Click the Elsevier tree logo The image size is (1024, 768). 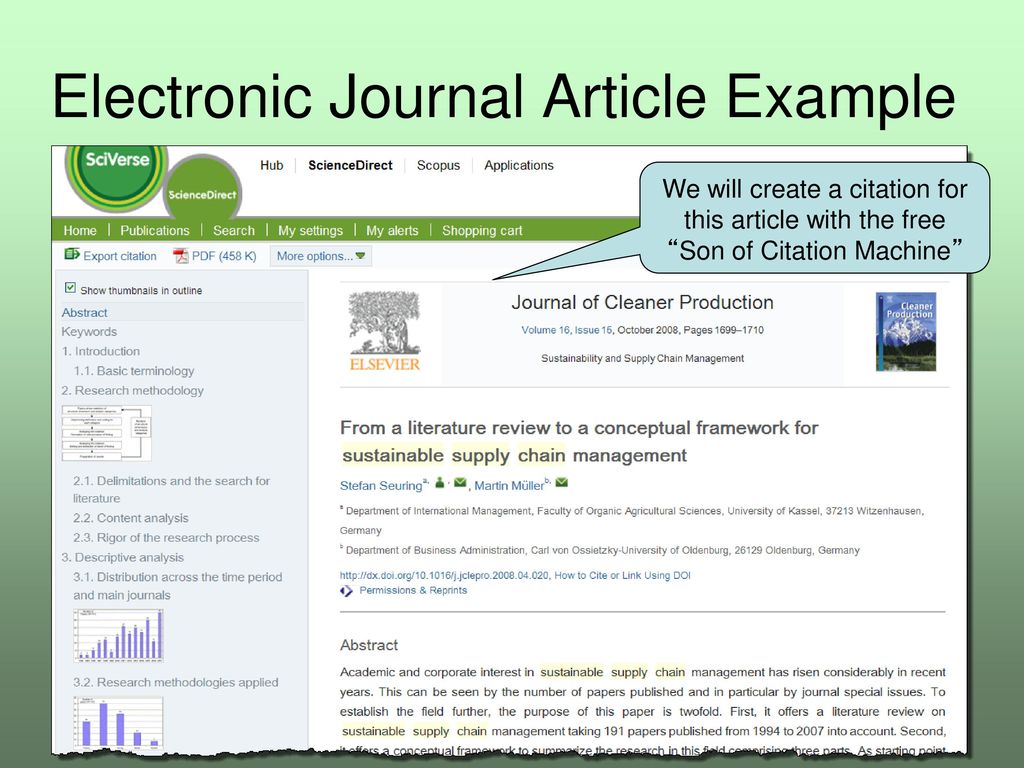pos(385,332)
